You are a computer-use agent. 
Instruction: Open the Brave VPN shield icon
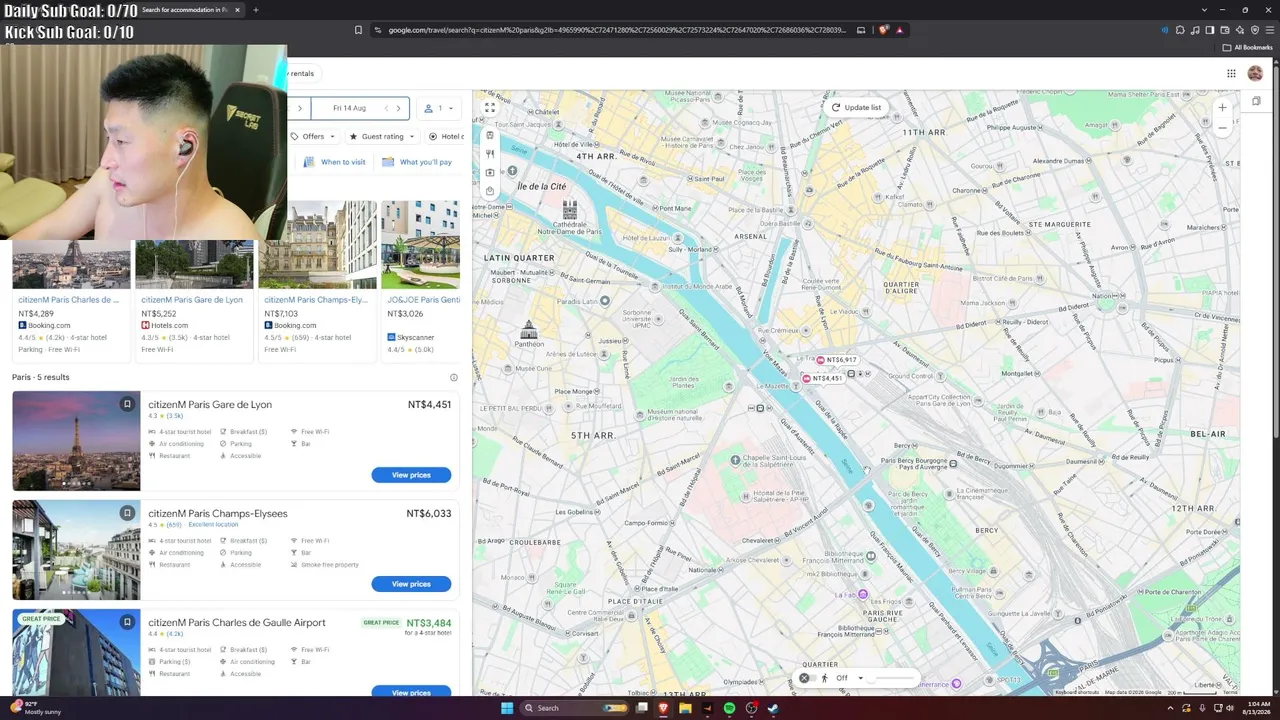coord(1255,30)
